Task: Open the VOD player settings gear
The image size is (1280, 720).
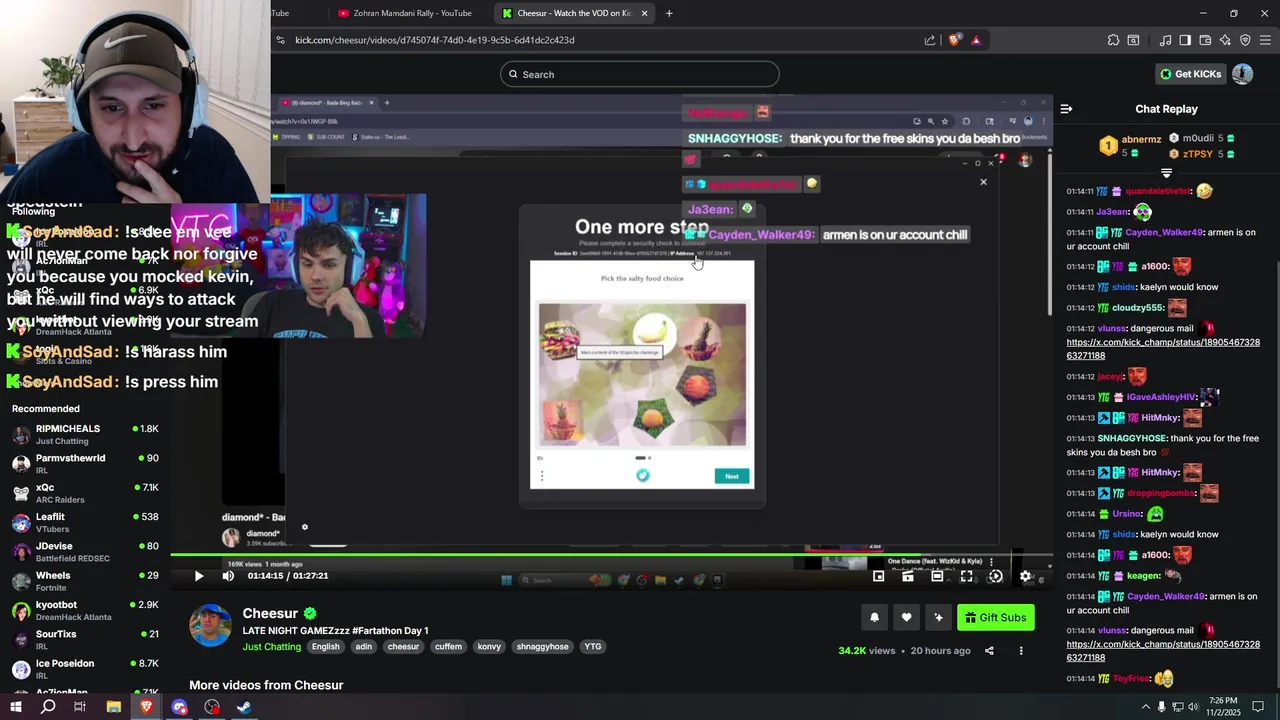Action: point(1025,576)
